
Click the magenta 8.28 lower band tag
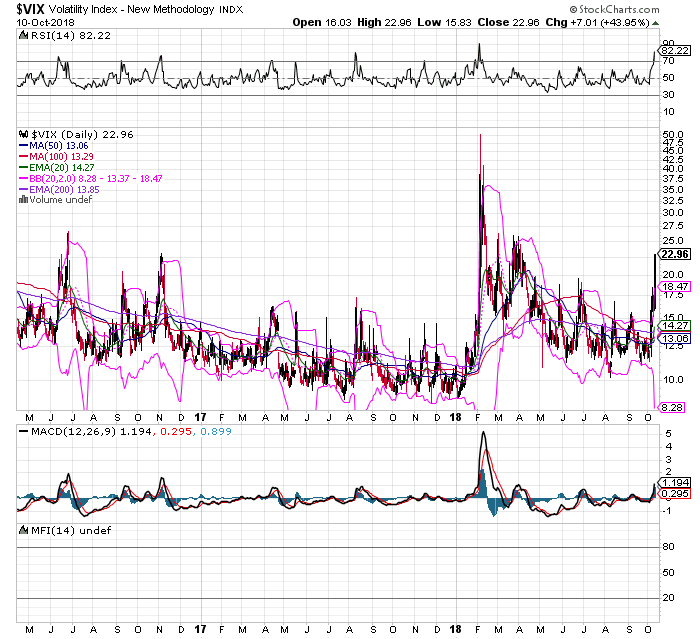click(672, 407)
